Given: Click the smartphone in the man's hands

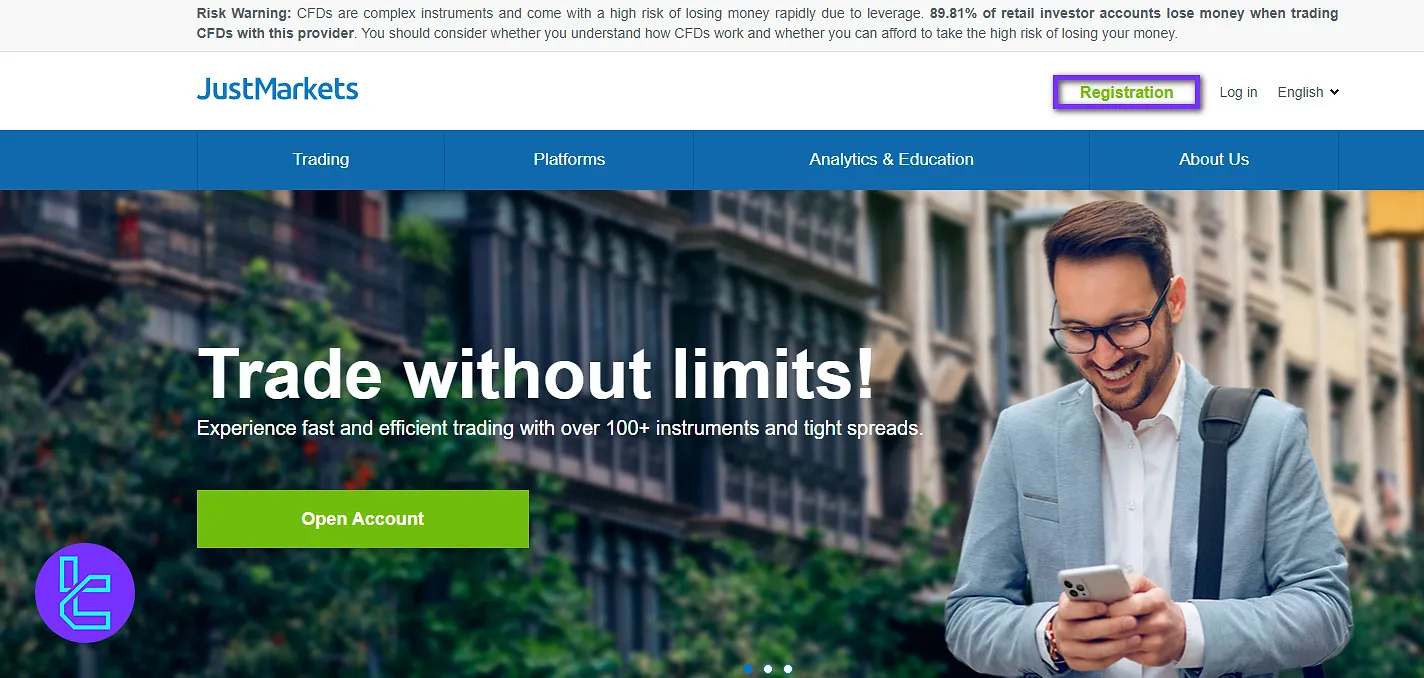Looking at the screenshot, I should click(x=1093, y=598).
